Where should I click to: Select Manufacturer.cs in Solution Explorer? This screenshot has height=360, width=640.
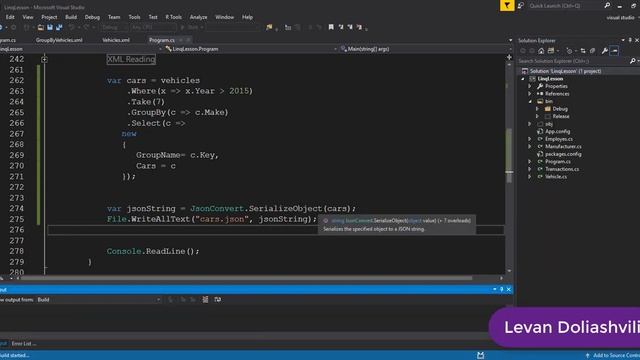563,147
